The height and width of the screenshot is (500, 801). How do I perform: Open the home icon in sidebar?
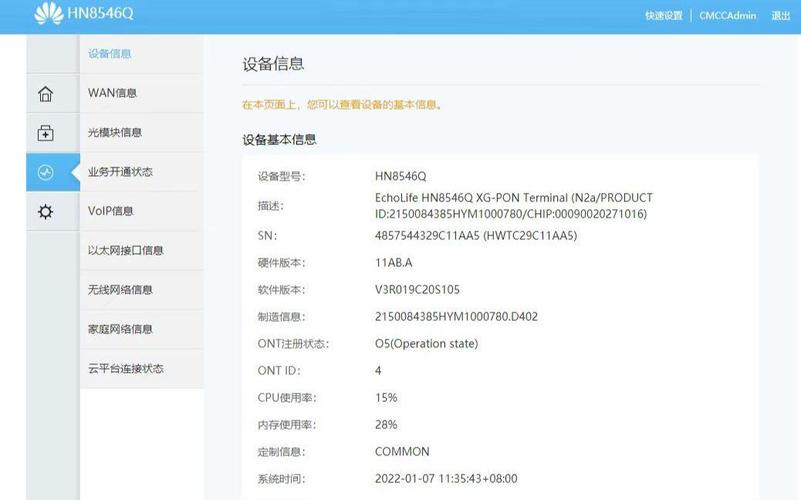pyautogui.click(x=45, y=93)
